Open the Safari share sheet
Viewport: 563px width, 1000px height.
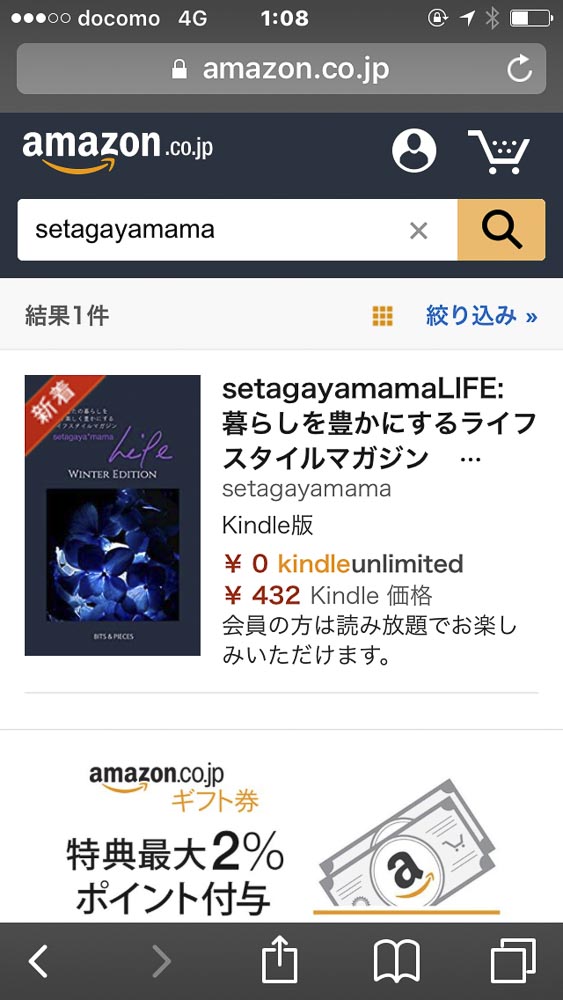[x=279, y=959]
